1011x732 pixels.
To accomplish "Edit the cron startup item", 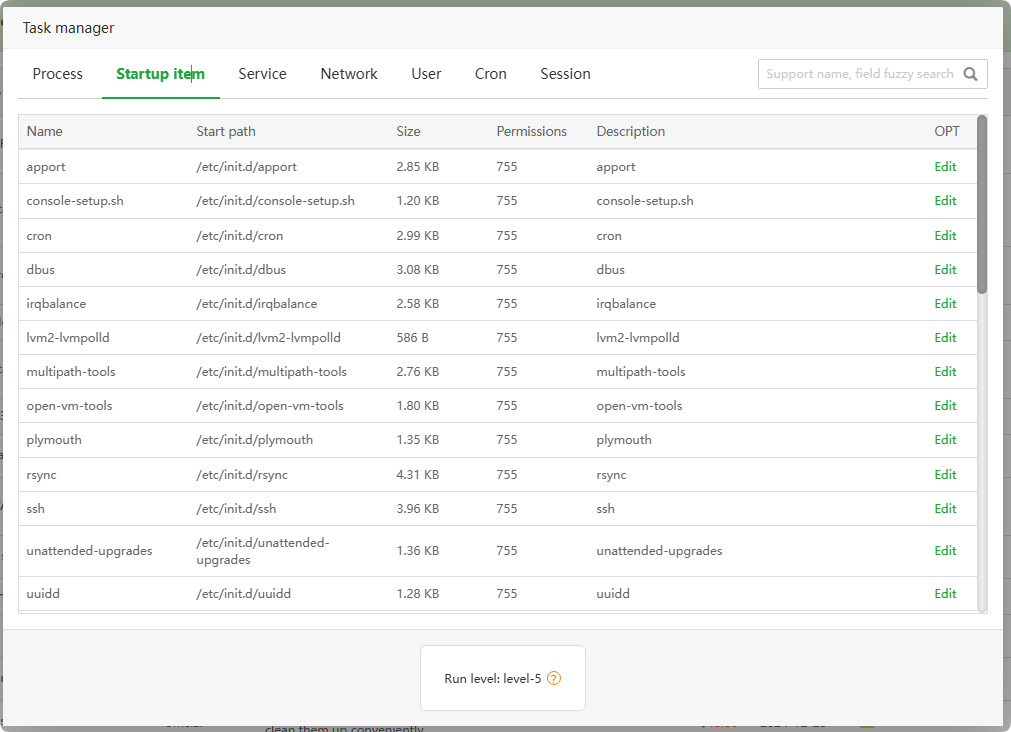I will point(945,236).
